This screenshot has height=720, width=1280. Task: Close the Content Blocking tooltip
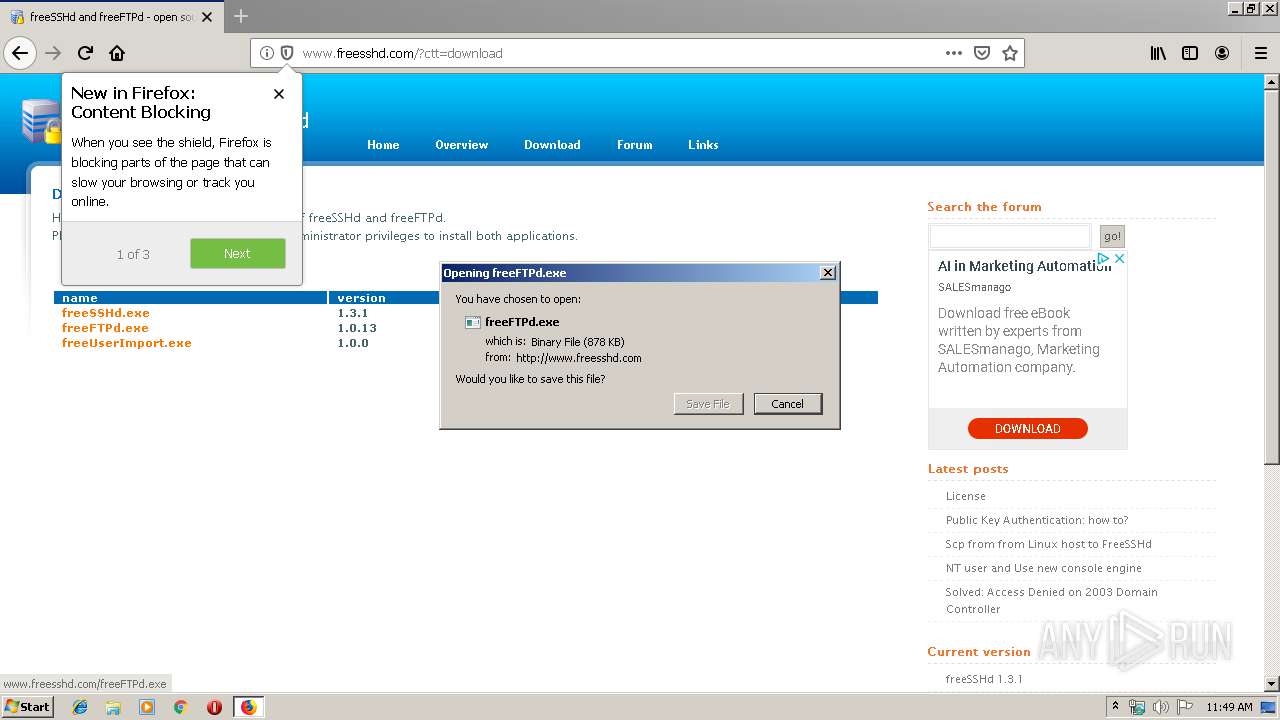point(279,94)
